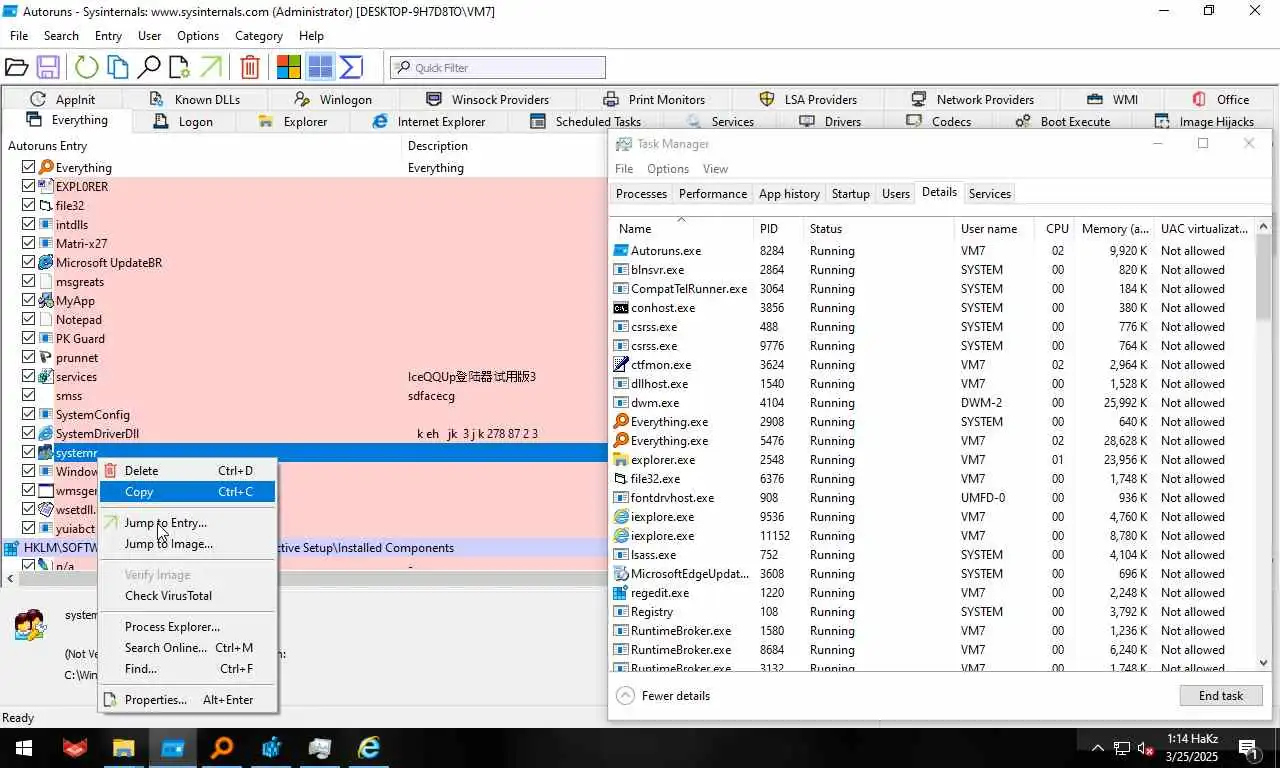Click the Task Manager vertical scrollbar down arrow
1280x768 pixels.
coord(1263,662)
